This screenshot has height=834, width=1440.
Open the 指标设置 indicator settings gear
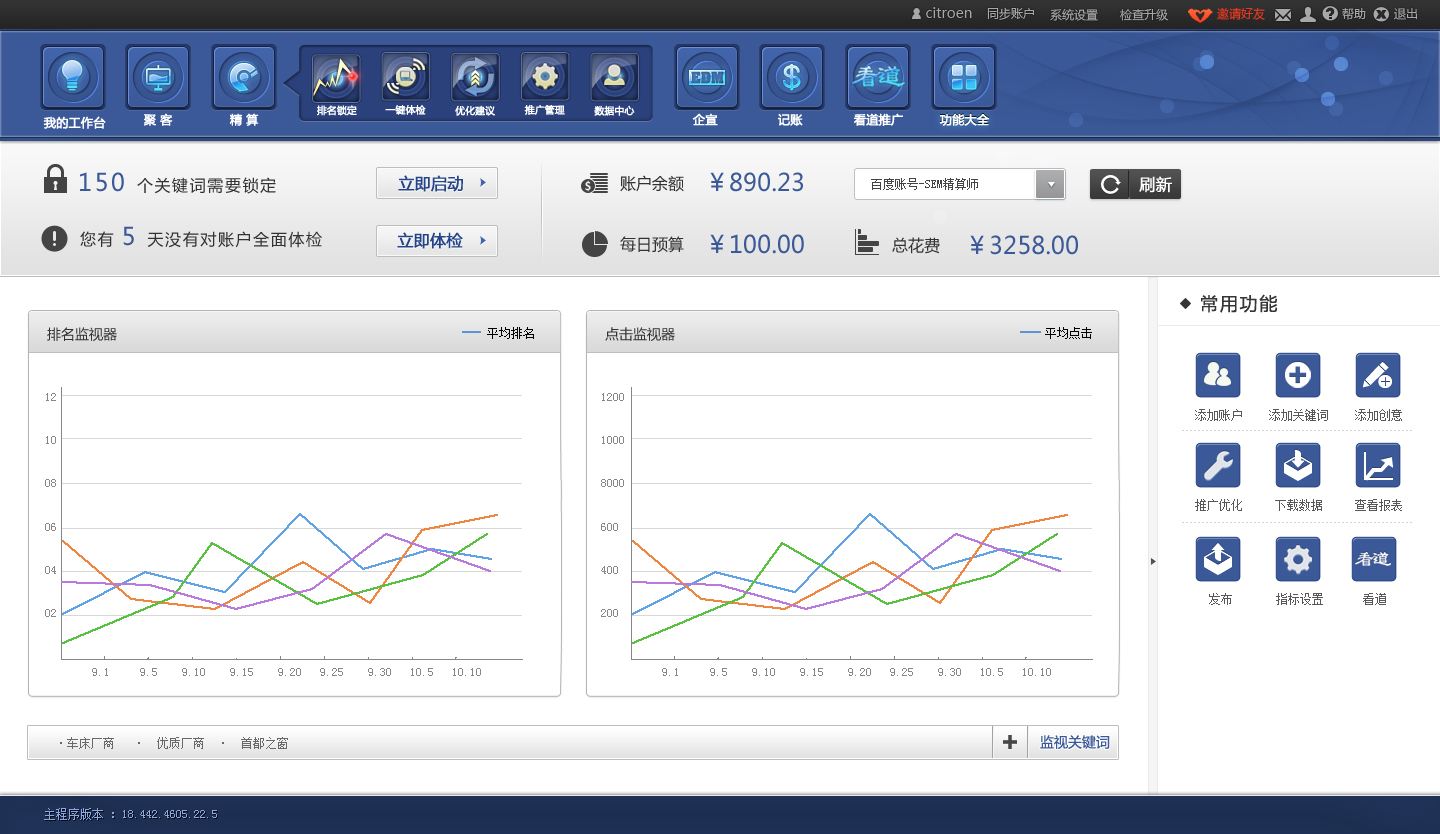[x=1298, y=559]
